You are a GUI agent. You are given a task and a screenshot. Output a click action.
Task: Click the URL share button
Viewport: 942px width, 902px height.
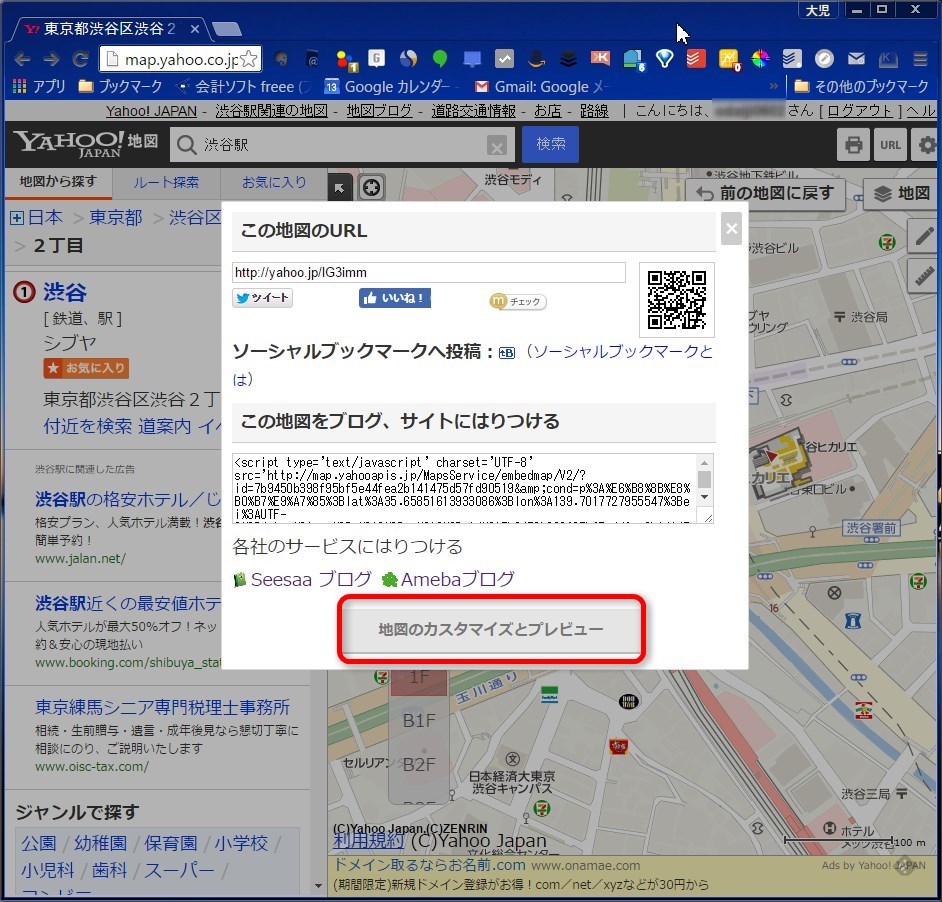[890, 145]
